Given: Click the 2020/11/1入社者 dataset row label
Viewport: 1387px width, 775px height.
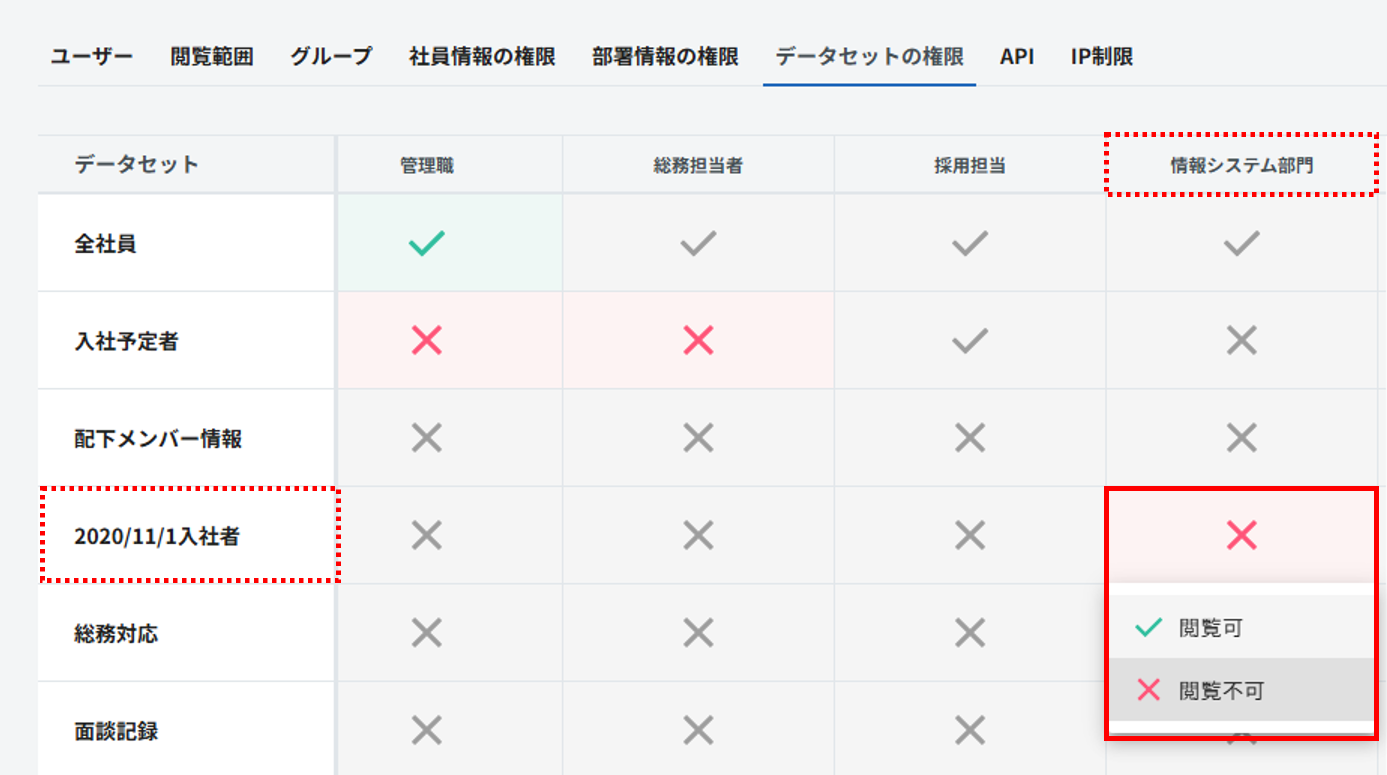Looking at the screenshot, I should 157,537.
